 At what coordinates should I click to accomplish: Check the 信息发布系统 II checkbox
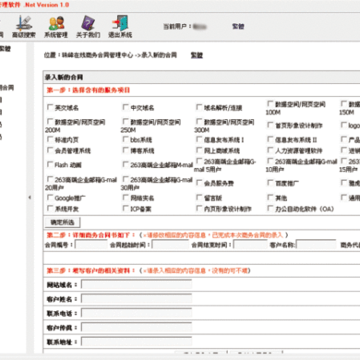(x=270, y=139)
